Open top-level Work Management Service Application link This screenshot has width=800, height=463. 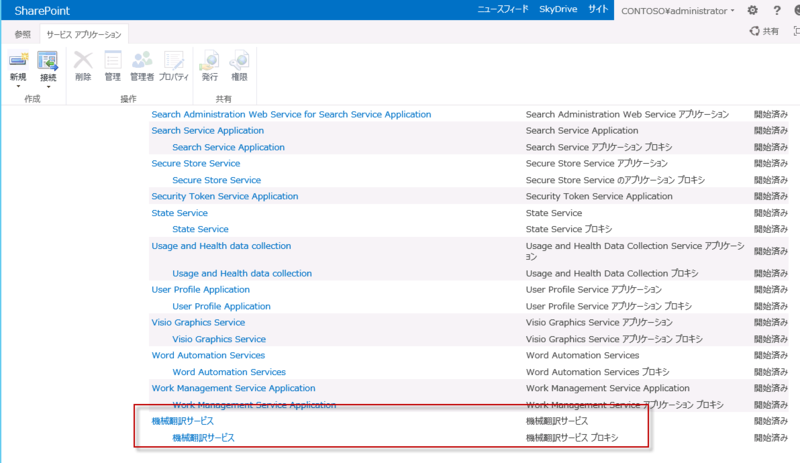233,388
